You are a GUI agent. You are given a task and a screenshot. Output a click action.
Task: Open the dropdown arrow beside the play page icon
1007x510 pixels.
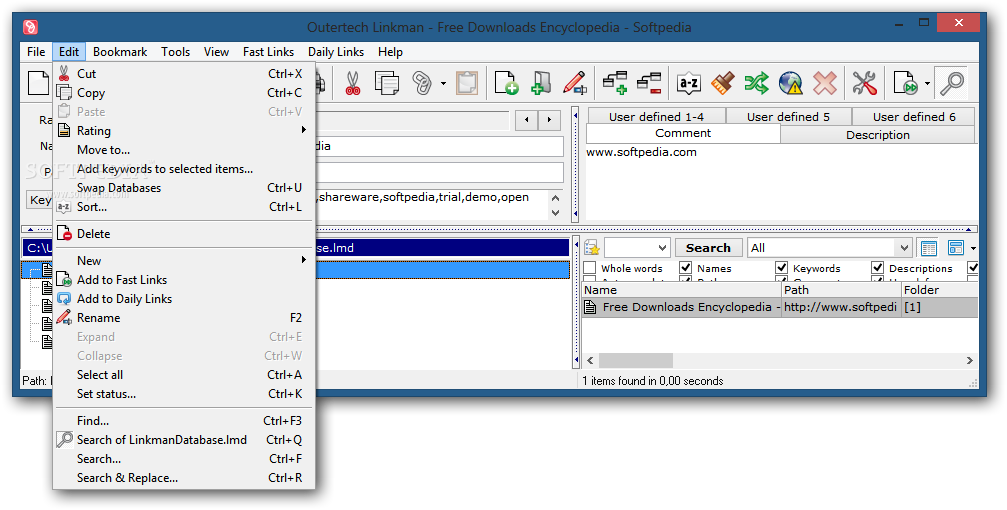pos(927,84)
